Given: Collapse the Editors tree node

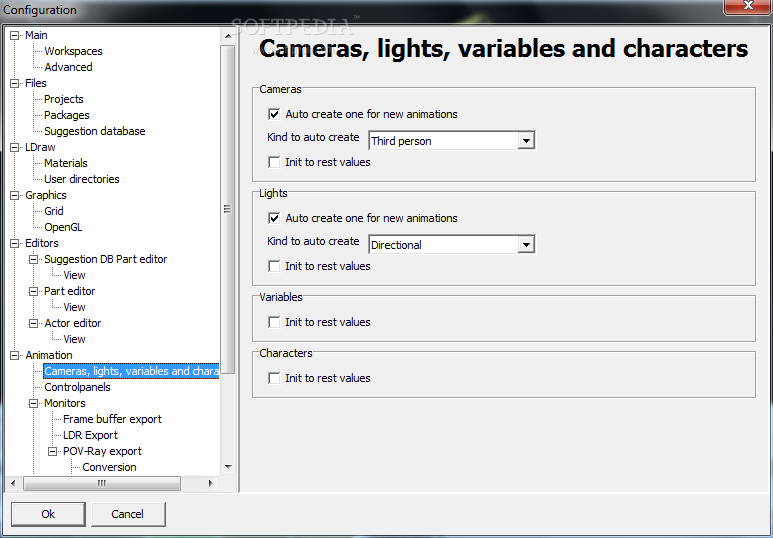Looking at the screenshot, I should (x=15, y=244).
